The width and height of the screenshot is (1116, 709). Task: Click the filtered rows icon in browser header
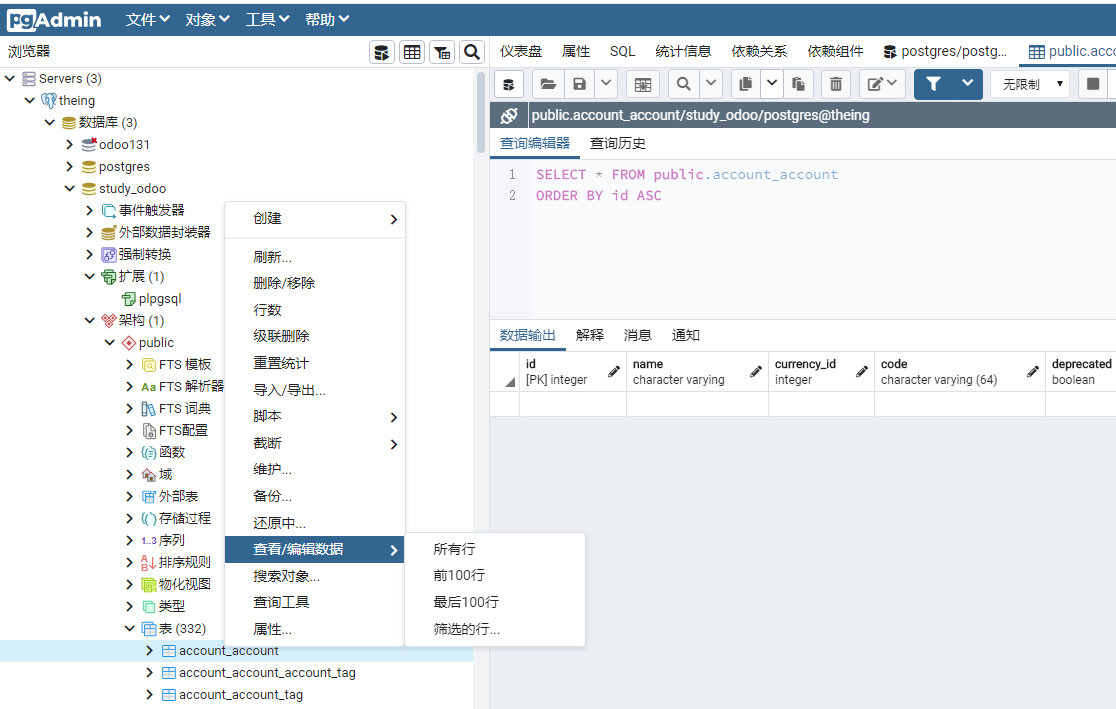(x=442, y=52)
